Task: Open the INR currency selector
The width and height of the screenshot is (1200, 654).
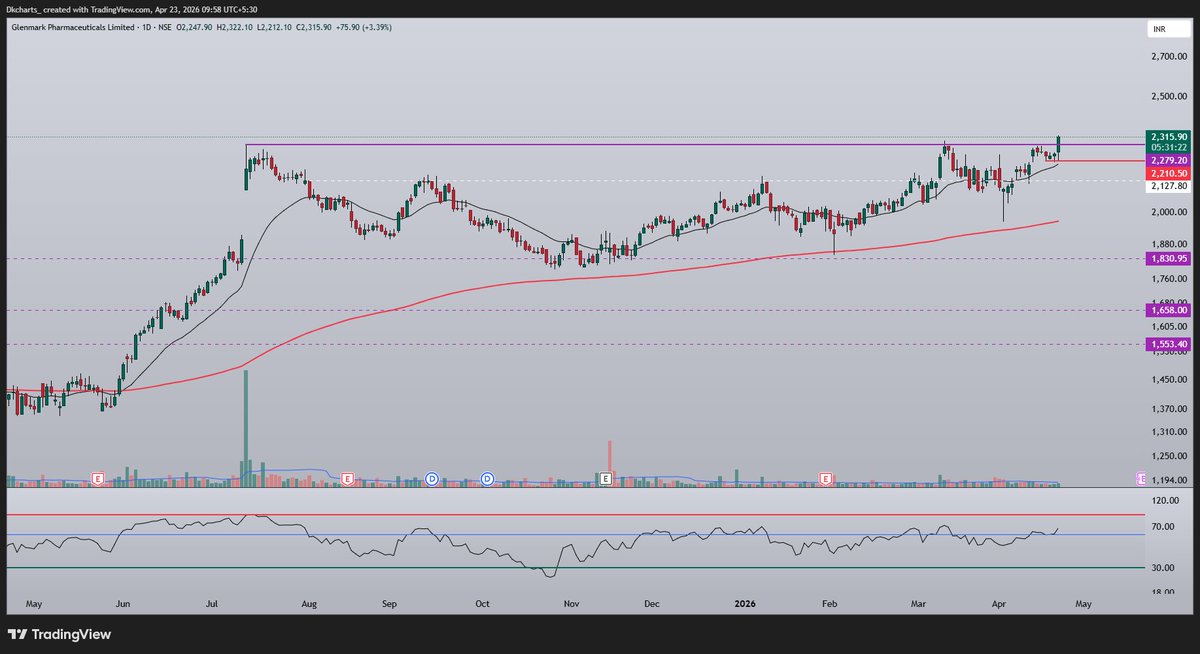Action: (x=1160, y=28)
